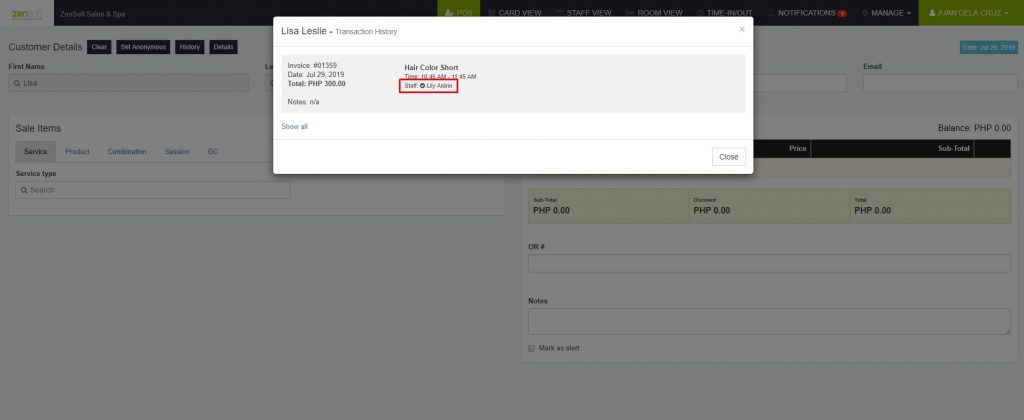Click the Price column header
The image size is (1024, 420).
(x=797, y=148)
